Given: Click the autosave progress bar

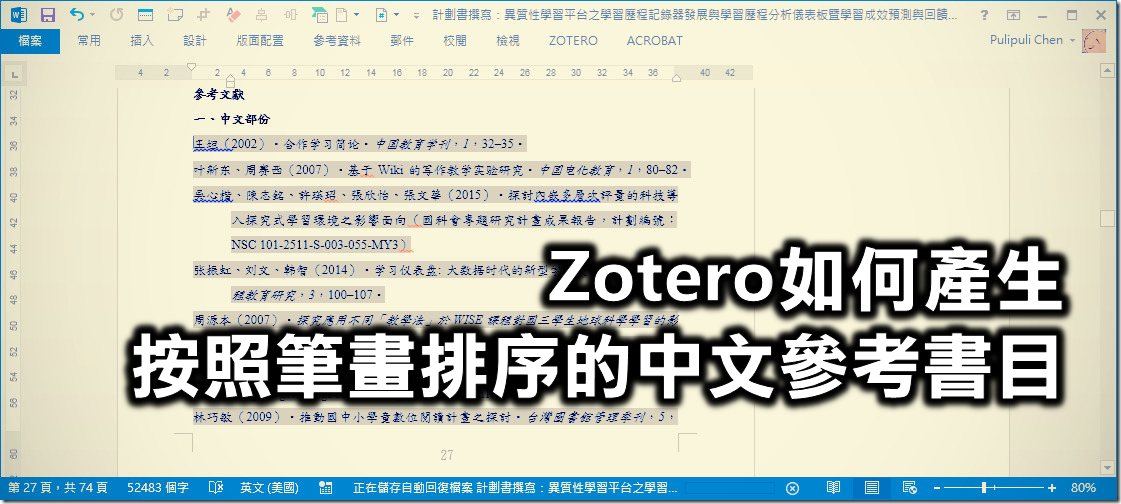Looking at the screenshot, I should (730, 488).
